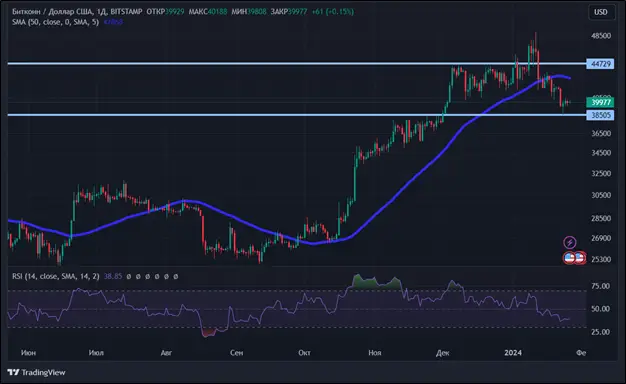Open the USD currency selector
This screenshot has width=626, height=384.
point(600,12)
